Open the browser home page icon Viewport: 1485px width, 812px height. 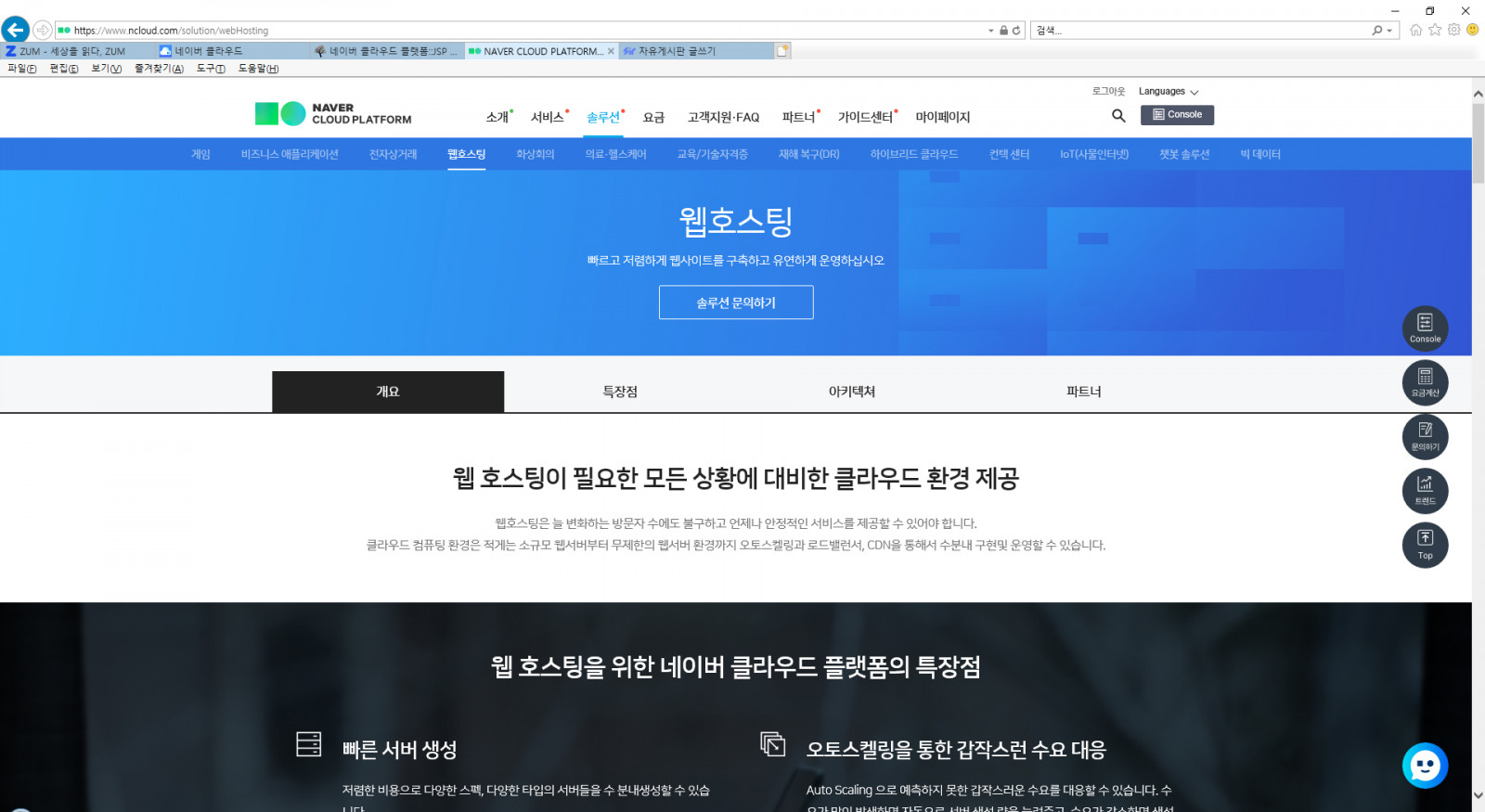point(1416,30)
